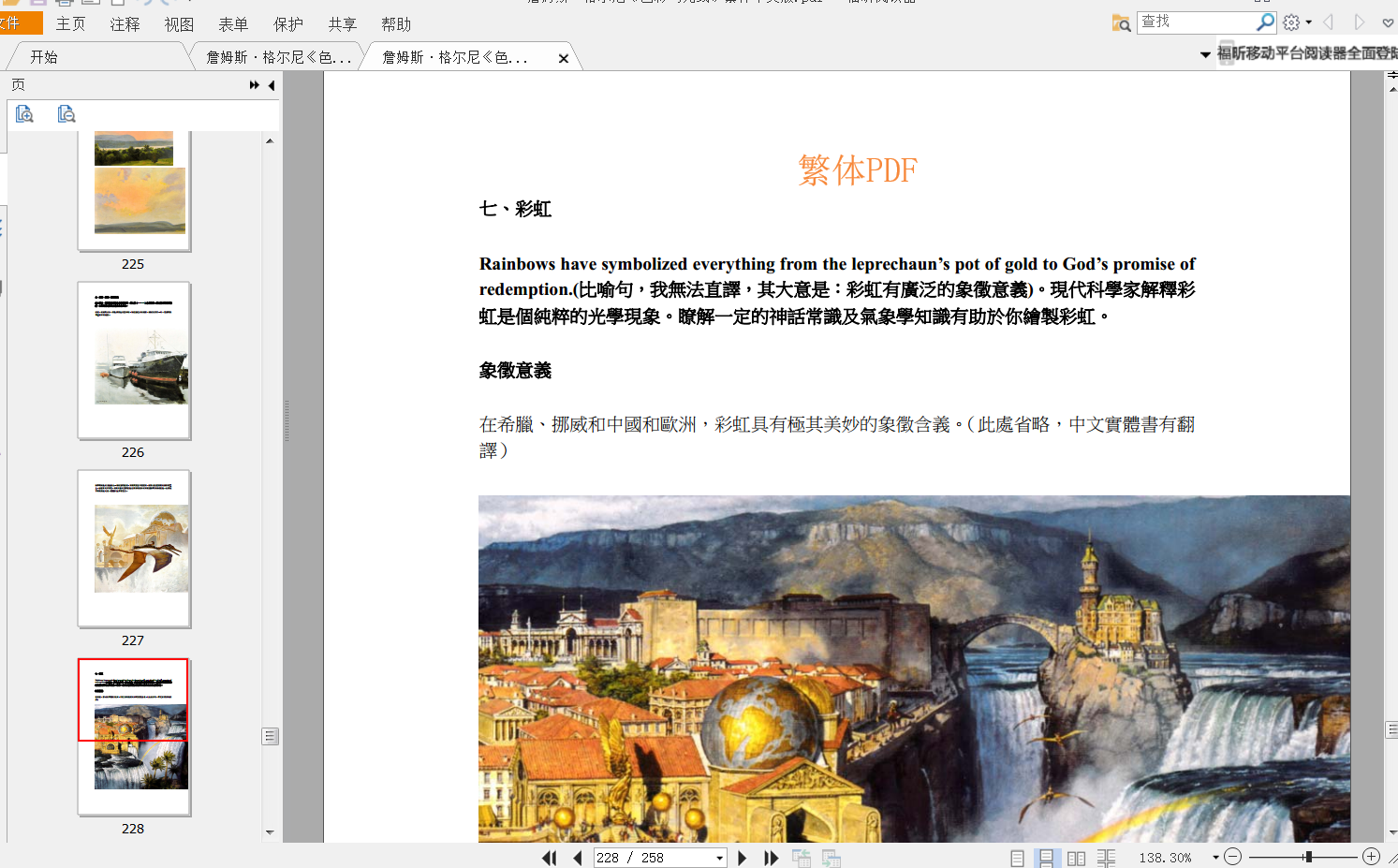The image size is (1398, 868).
Task: Click the 象徵意義 subheading
Action: tap(515, 371)
